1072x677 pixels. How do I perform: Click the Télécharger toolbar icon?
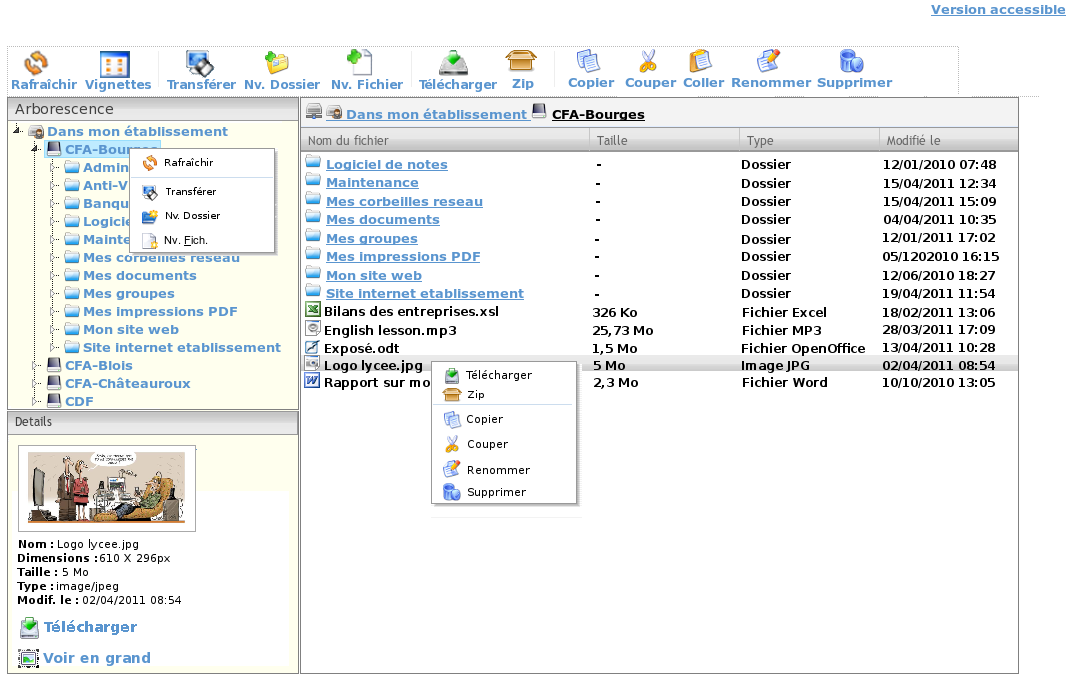[x=455, y=63]
